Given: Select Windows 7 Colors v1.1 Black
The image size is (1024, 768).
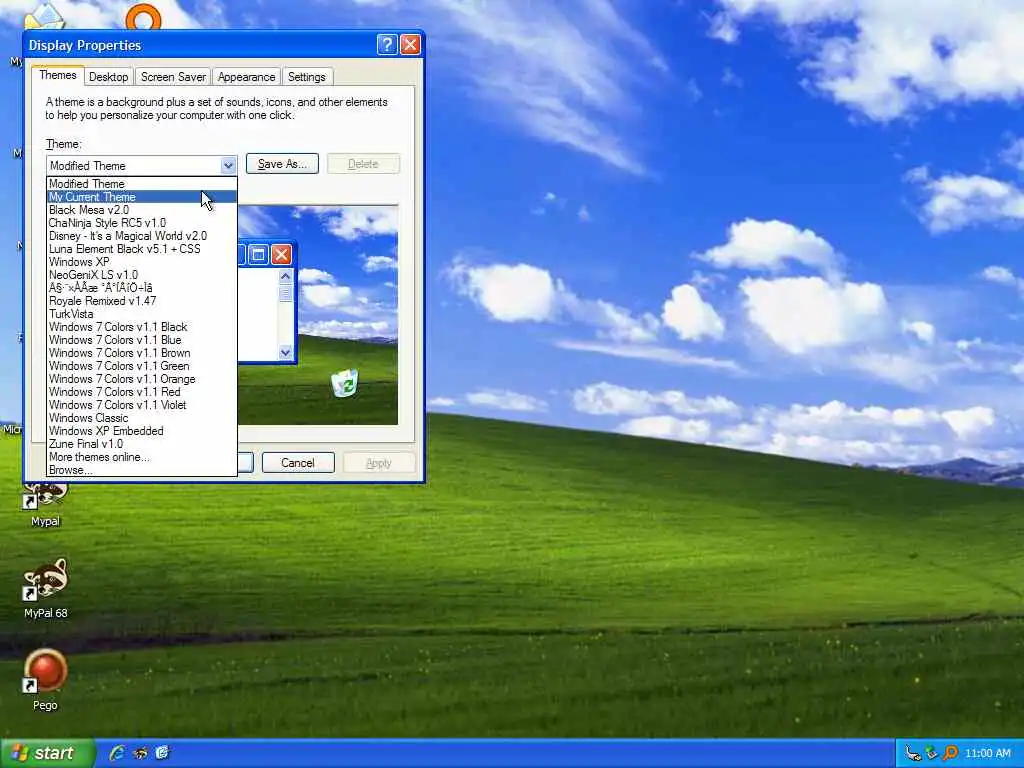Looking at the screenshot, I should (x=142, y=327).
